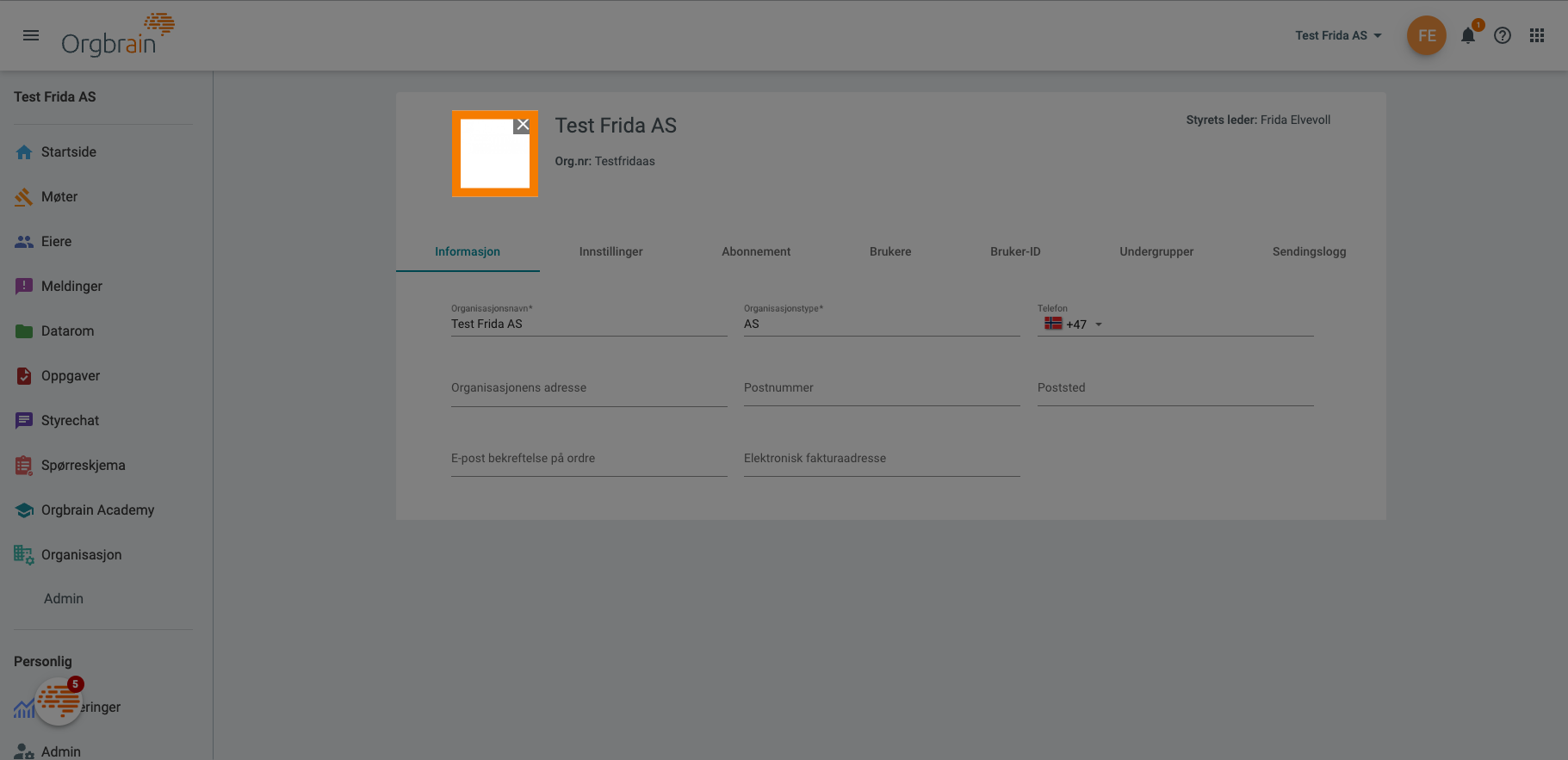Open the floating Orgbrain assistant bubble
The height and width of the screenshot is (760, 1568).
(x=58, y=701)
